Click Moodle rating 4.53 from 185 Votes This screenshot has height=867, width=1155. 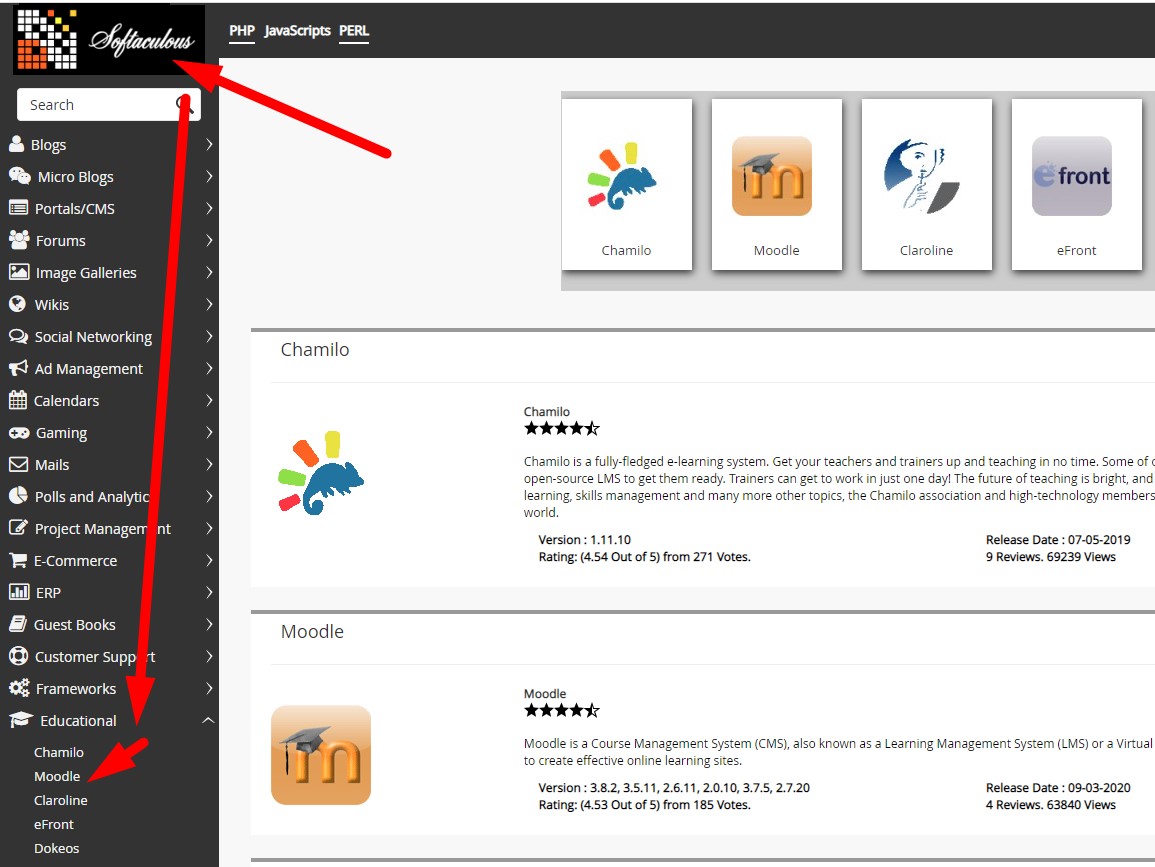pos(645,805)
